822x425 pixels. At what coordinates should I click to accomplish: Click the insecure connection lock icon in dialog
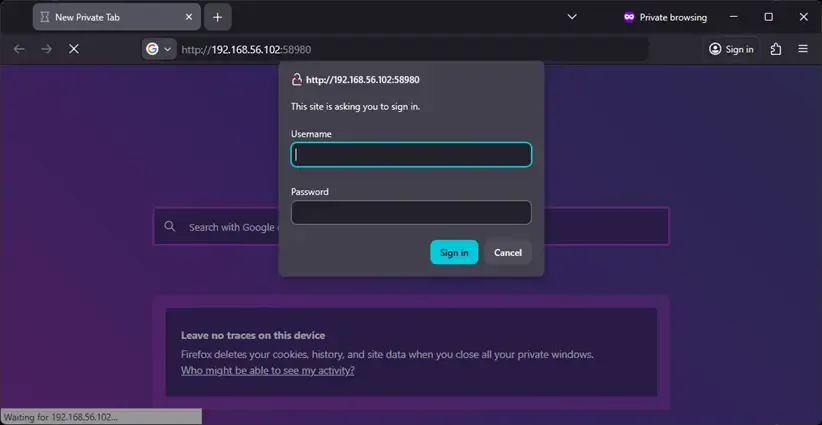[x=296, y=80]
